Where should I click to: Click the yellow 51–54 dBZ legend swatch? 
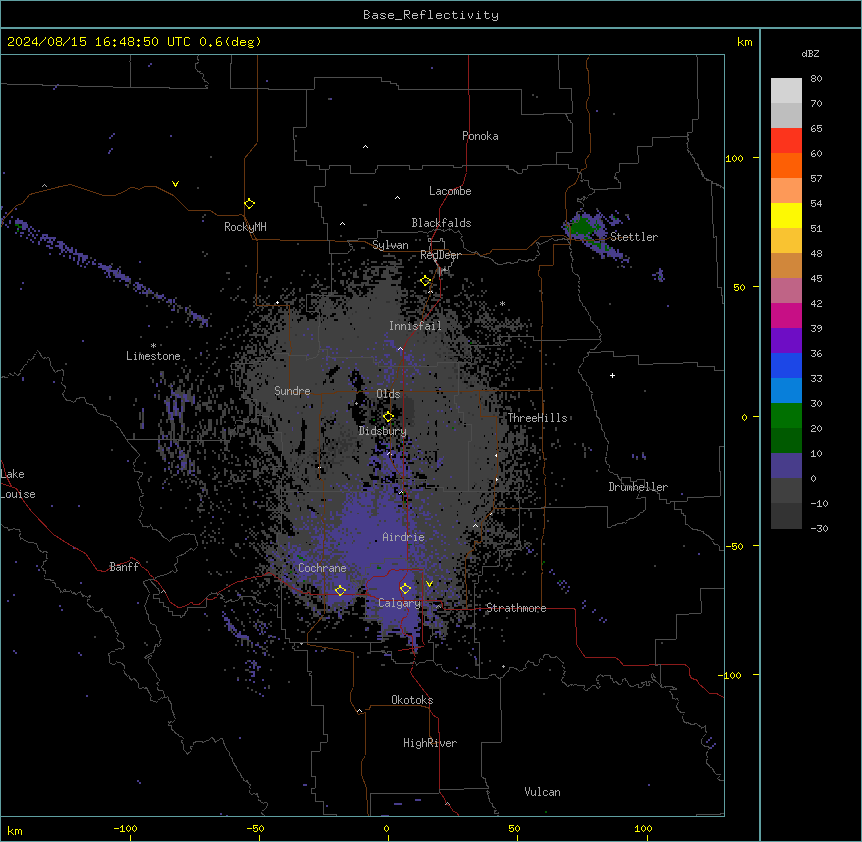coord(786,215)
